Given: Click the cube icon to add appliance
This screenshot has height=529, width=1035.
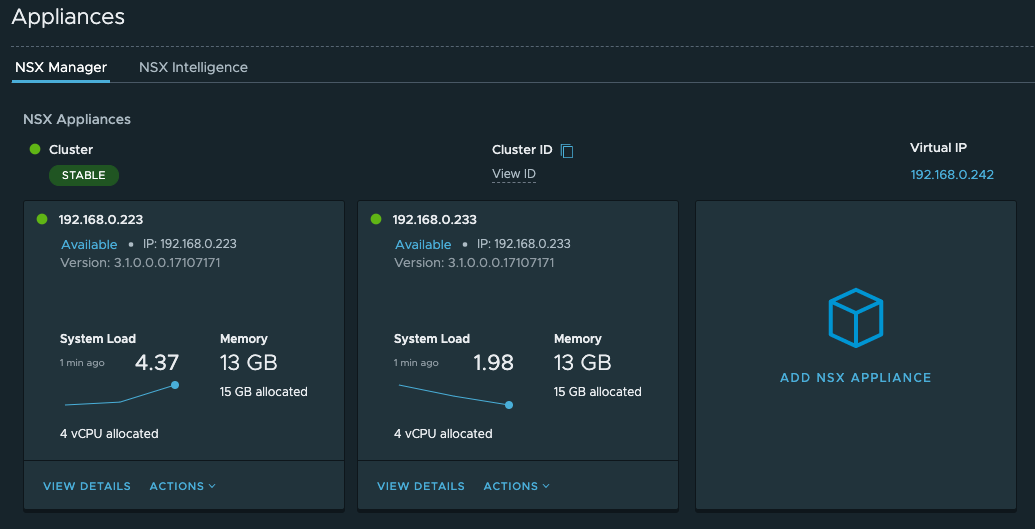Looking at the screenshot, I should 855,318.
